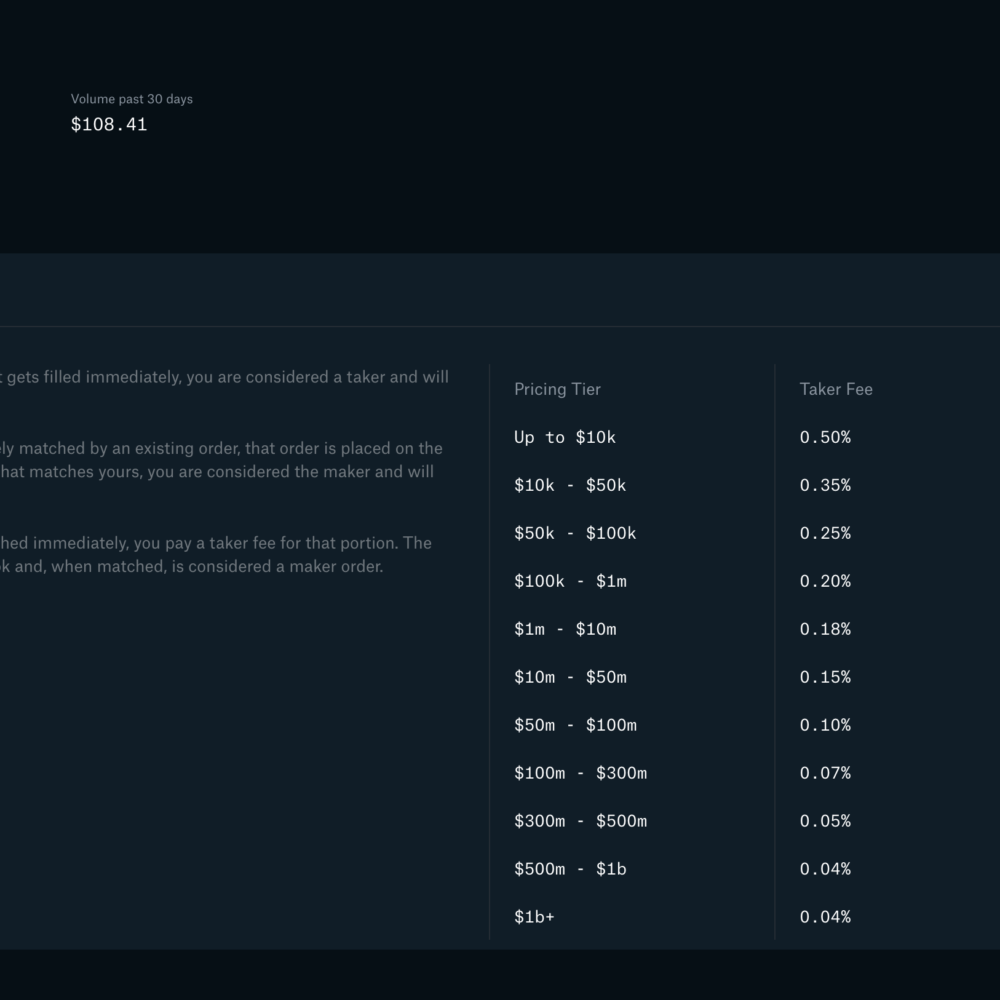This screenshot has height=1000, width=1000.
Task: Click the Pricing Tier column header
Action: (x=557, y=389)
